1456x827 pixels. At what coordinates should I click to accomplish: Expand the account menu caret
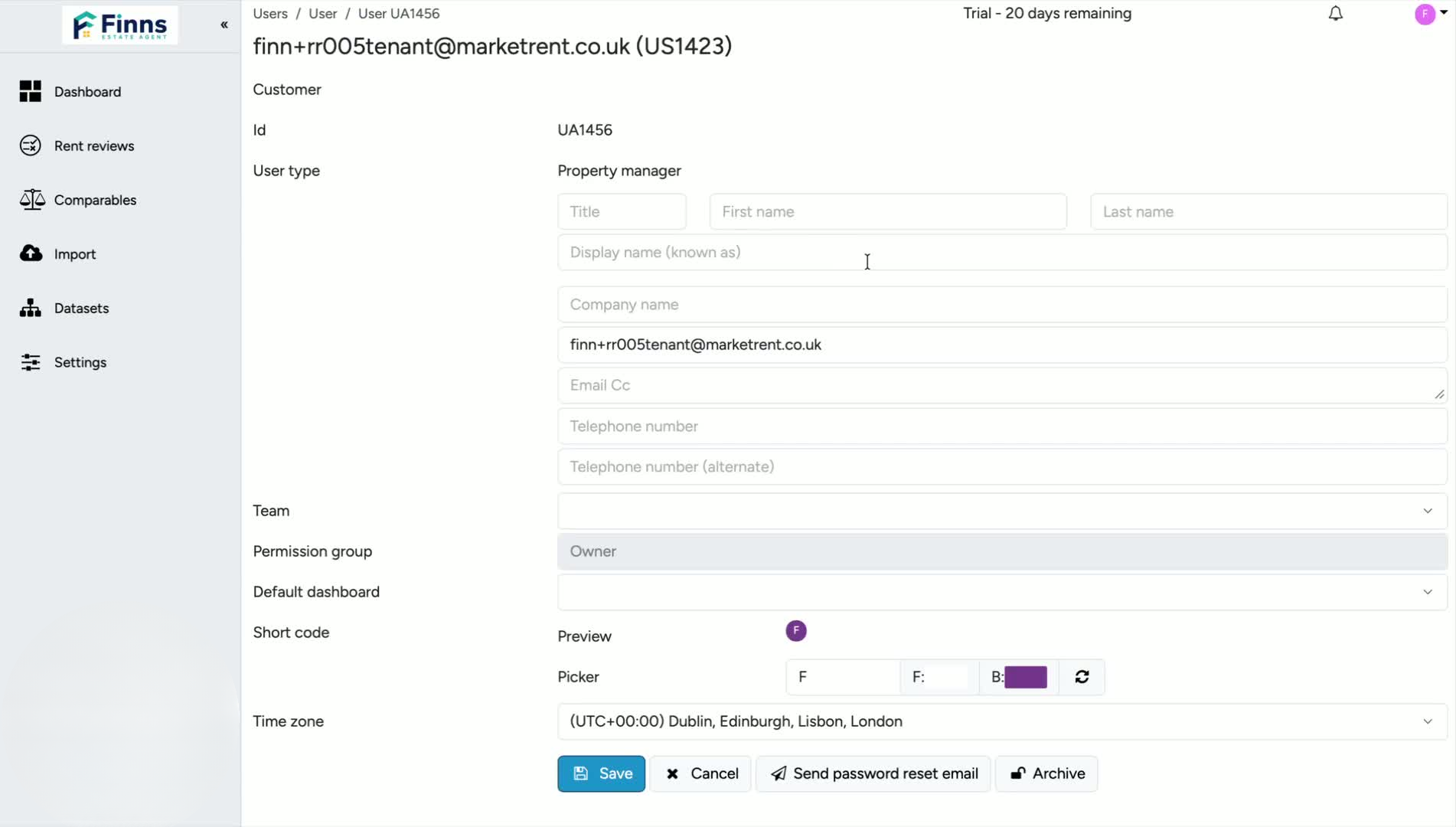[1444, 12]
